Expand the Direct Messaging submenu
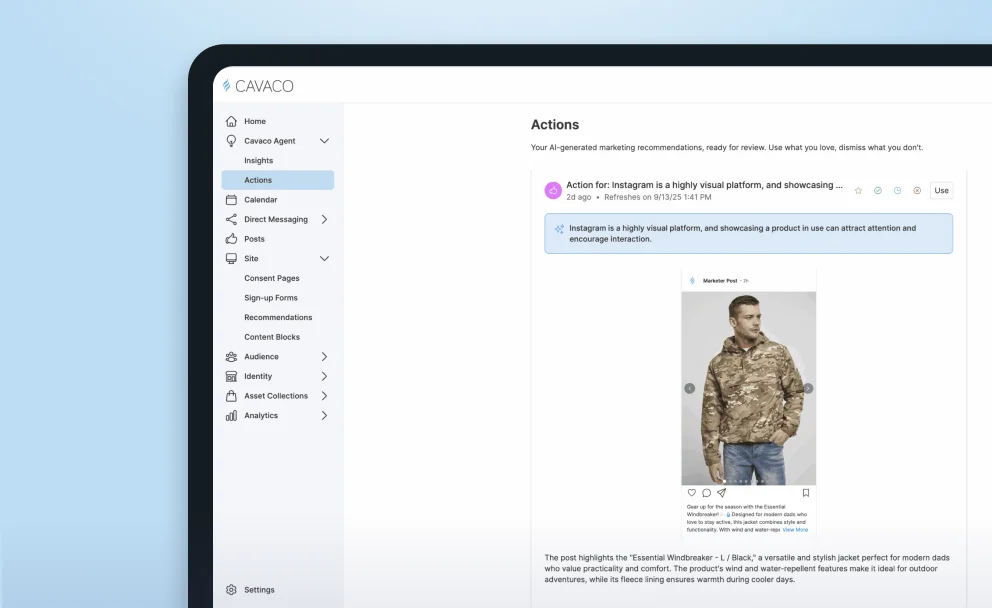Image resolution: width=992 pixels, height=608 pixels. pyautogui.click(x=324, y=219)
